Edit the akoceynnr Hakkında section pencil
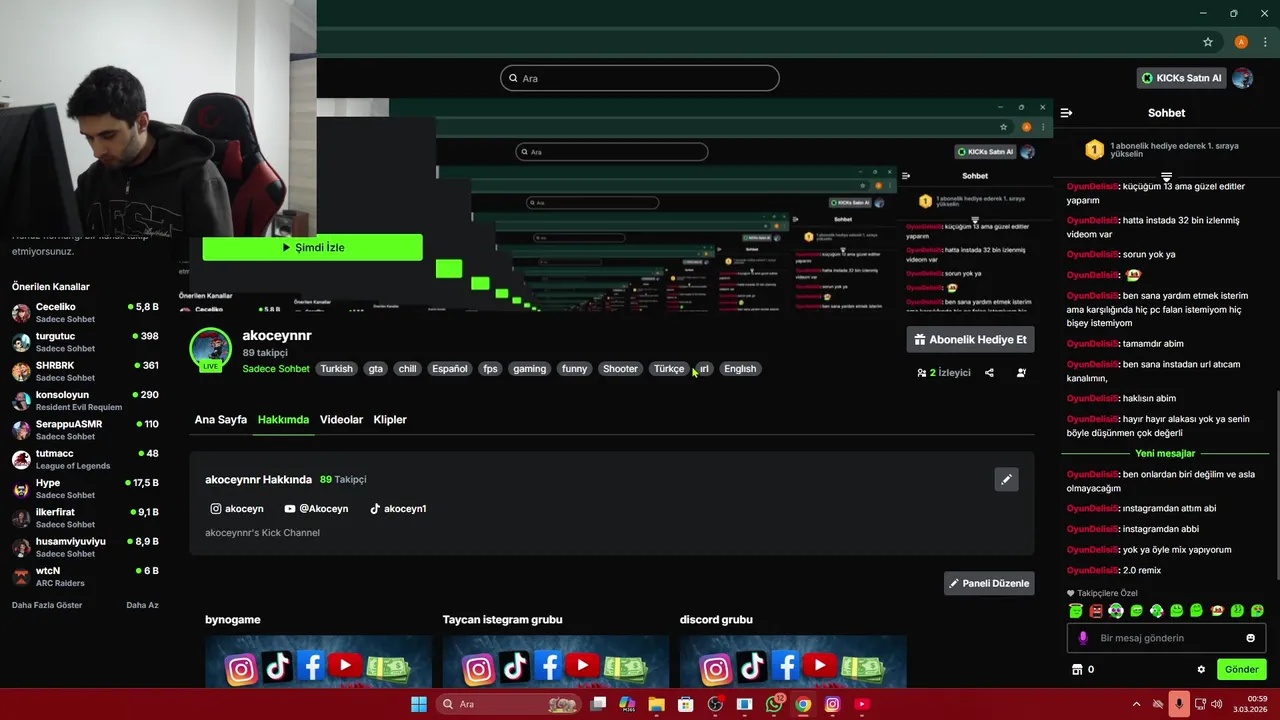 click(1006, 479)
